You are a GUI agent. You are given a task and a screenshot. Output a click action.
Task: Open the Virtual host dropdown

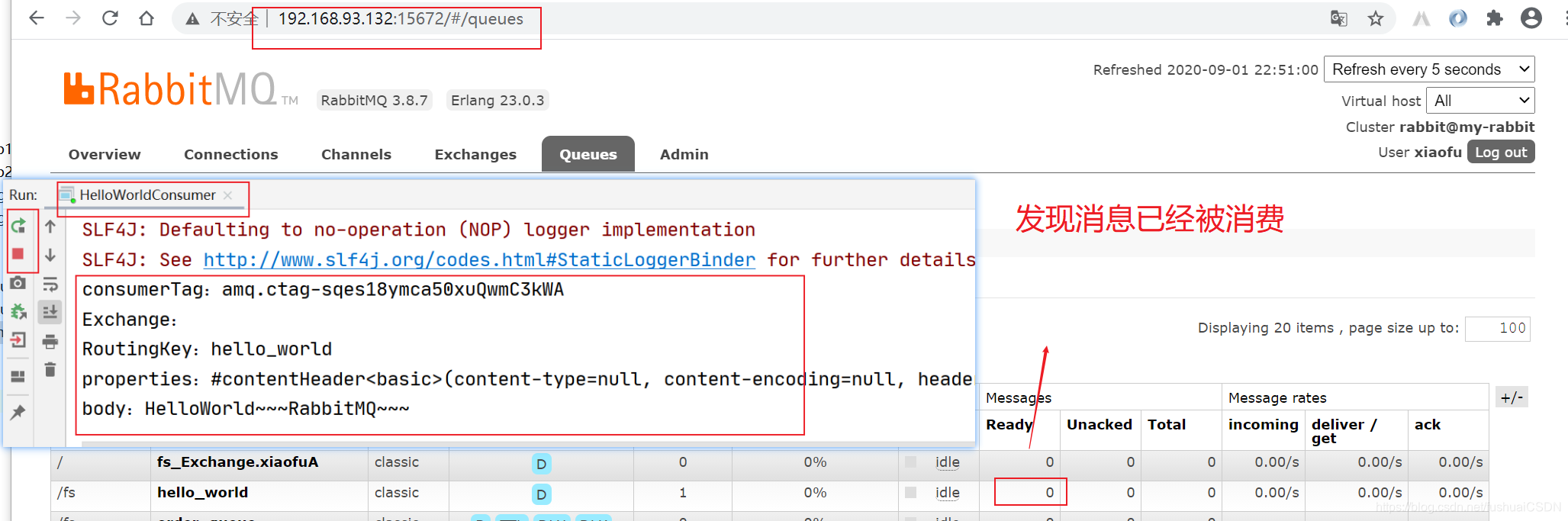click(x=1480, y=101)
